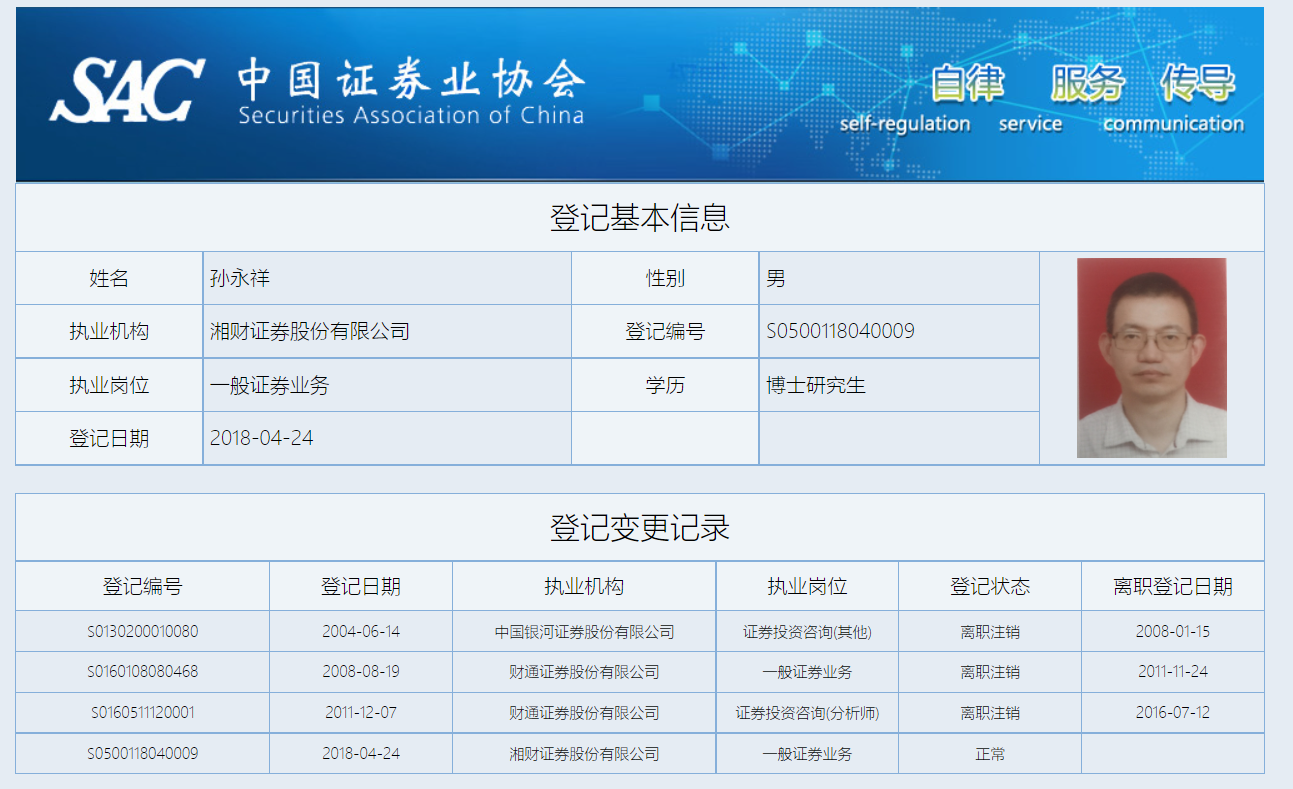
Task: Click the departure date 2011-11-24
Action: pos(1173,671)
